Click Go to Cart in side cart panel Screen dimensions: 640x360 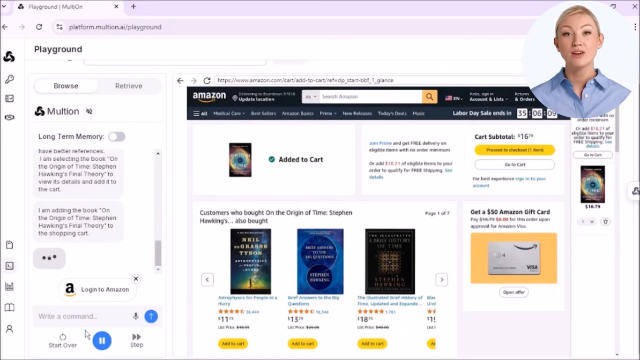pos(593,155)
